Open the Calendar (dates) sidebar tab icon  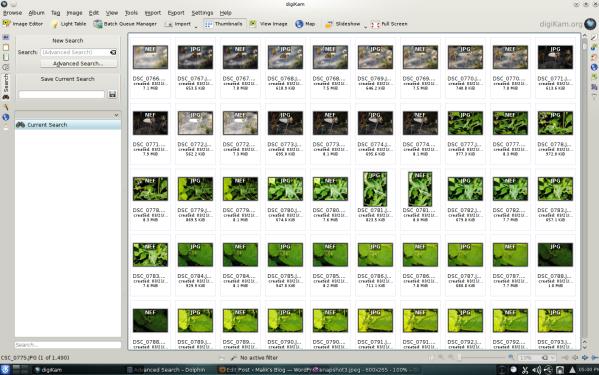coord(6,57)
